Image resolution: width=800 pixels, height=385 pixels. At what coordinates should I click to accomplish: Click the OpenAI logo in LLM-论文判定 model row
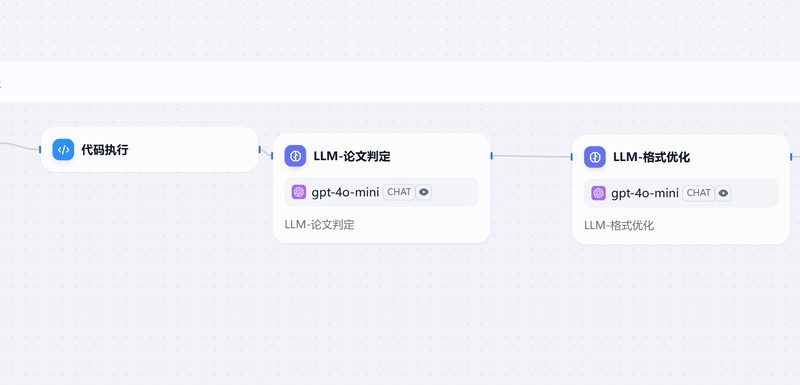[298, 192]
